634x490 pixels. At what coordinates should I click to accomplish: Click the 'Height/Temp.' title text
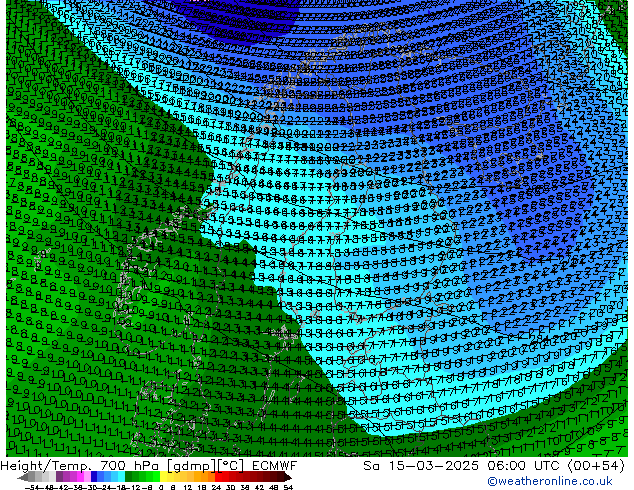coord(45,466)
